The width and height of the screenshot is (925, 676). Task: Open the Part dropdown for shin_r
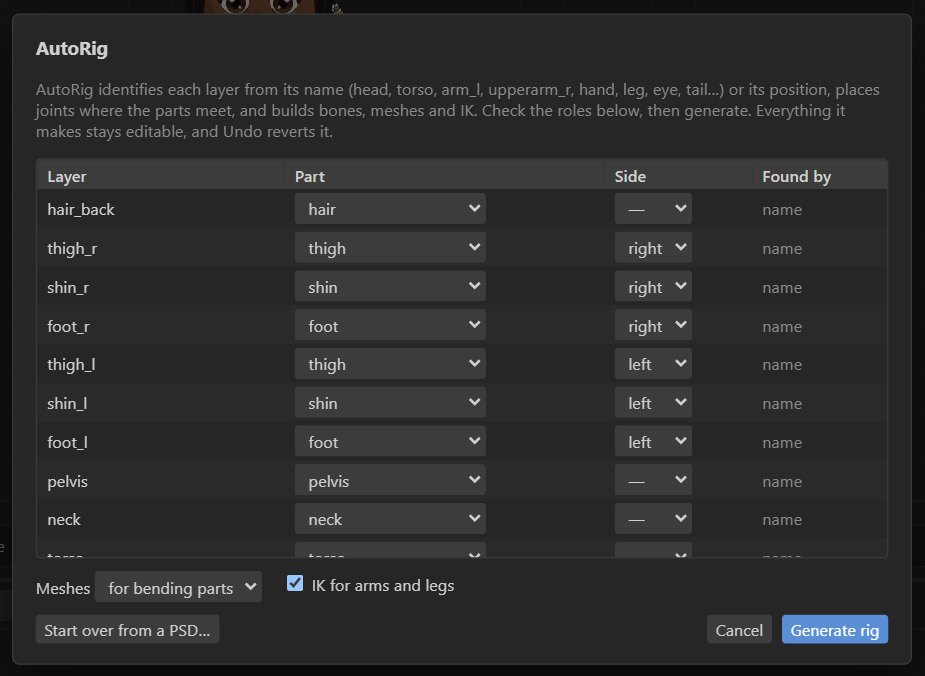coord(390,287)
